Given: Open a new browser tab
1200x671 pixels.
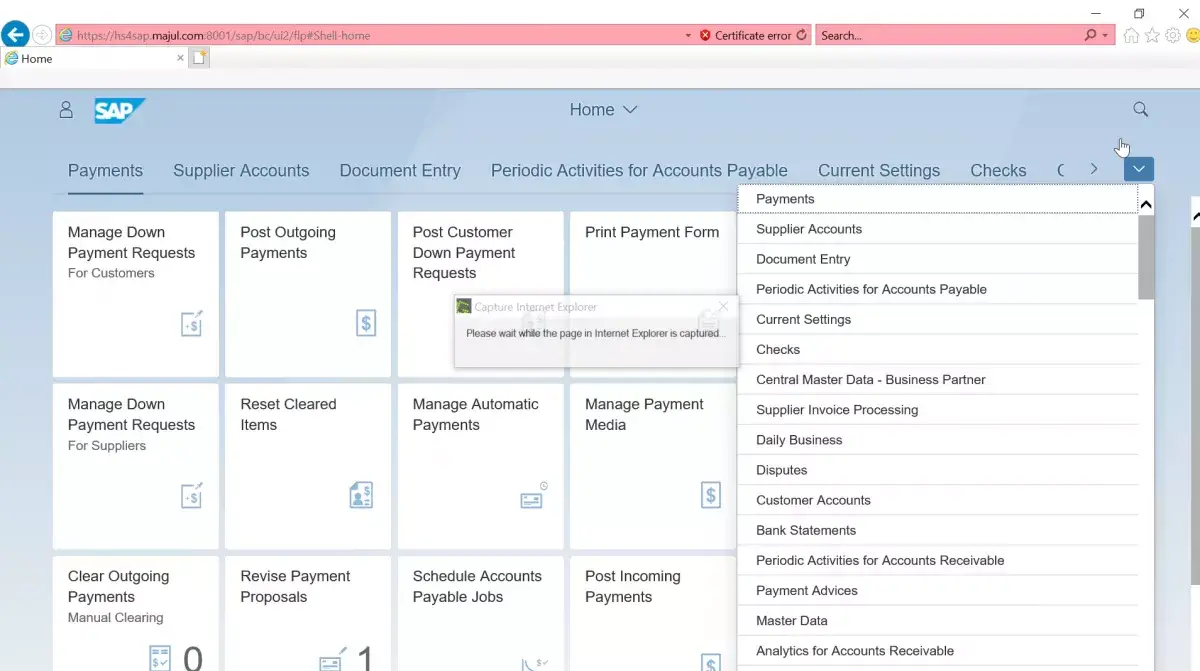Looking at the screenshot, I should pyautogui.click(x=199, y=58).
